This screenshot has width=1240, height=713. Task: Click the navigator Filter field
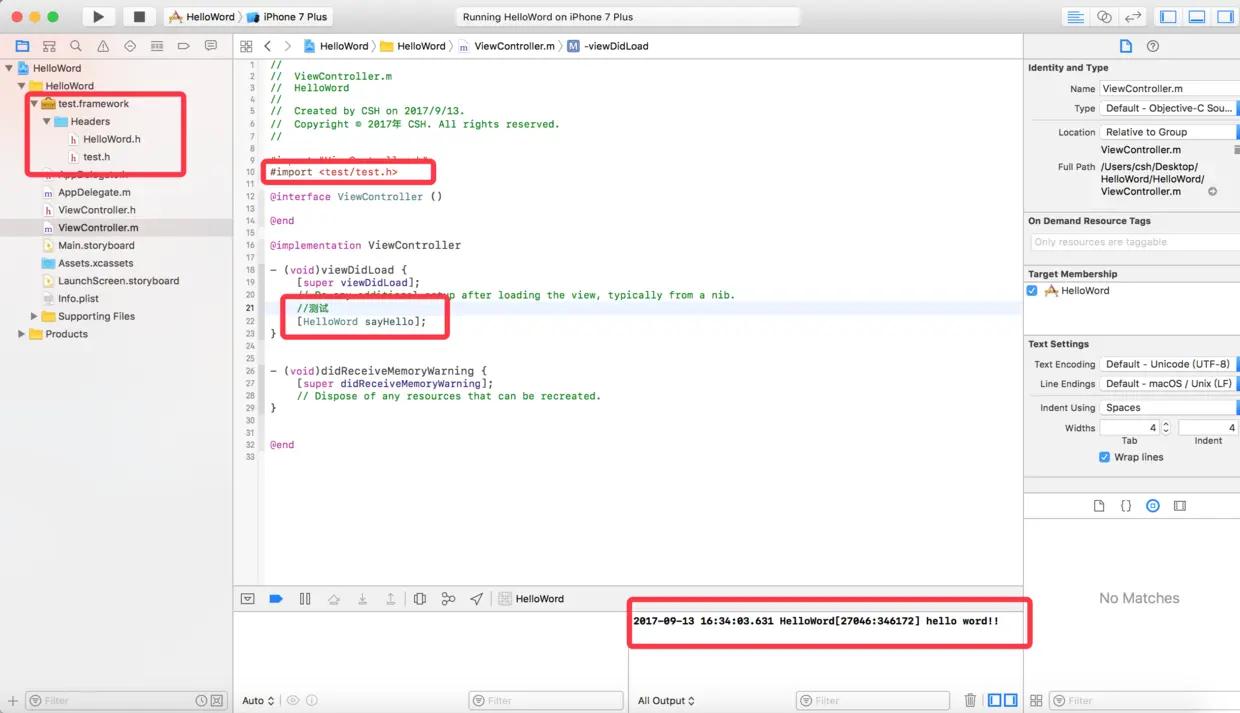(x=115, y=701)
